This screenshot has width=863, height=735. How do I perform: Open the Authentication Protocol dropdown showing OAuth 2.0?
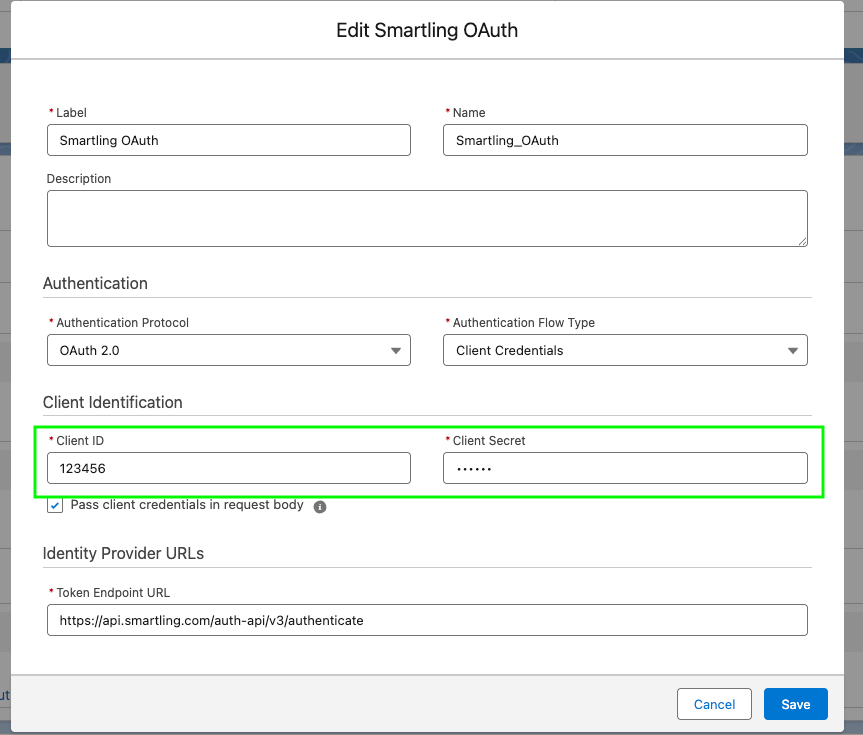pyautogui.click(x=228, y=350)
